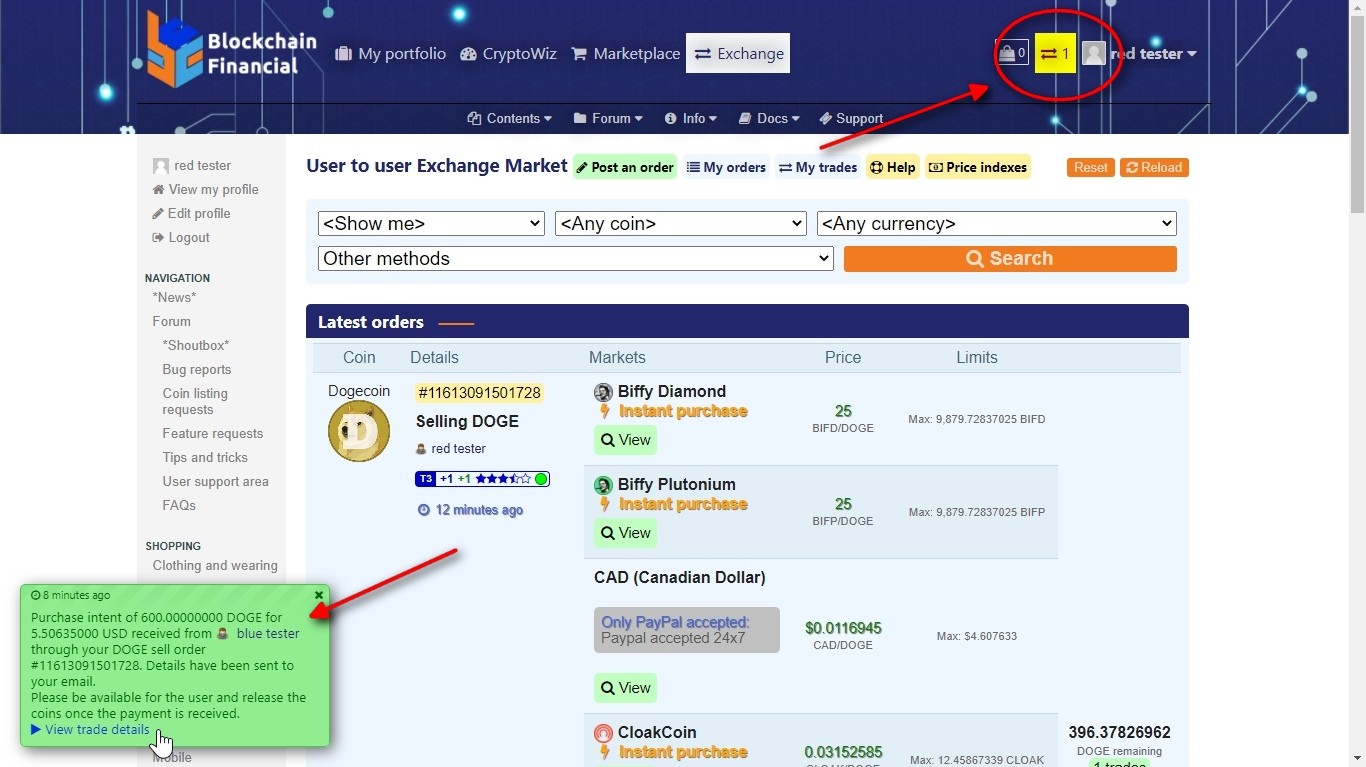Click the CloakCoin market icon
The image size is (1366, 767).
point(603,733)
